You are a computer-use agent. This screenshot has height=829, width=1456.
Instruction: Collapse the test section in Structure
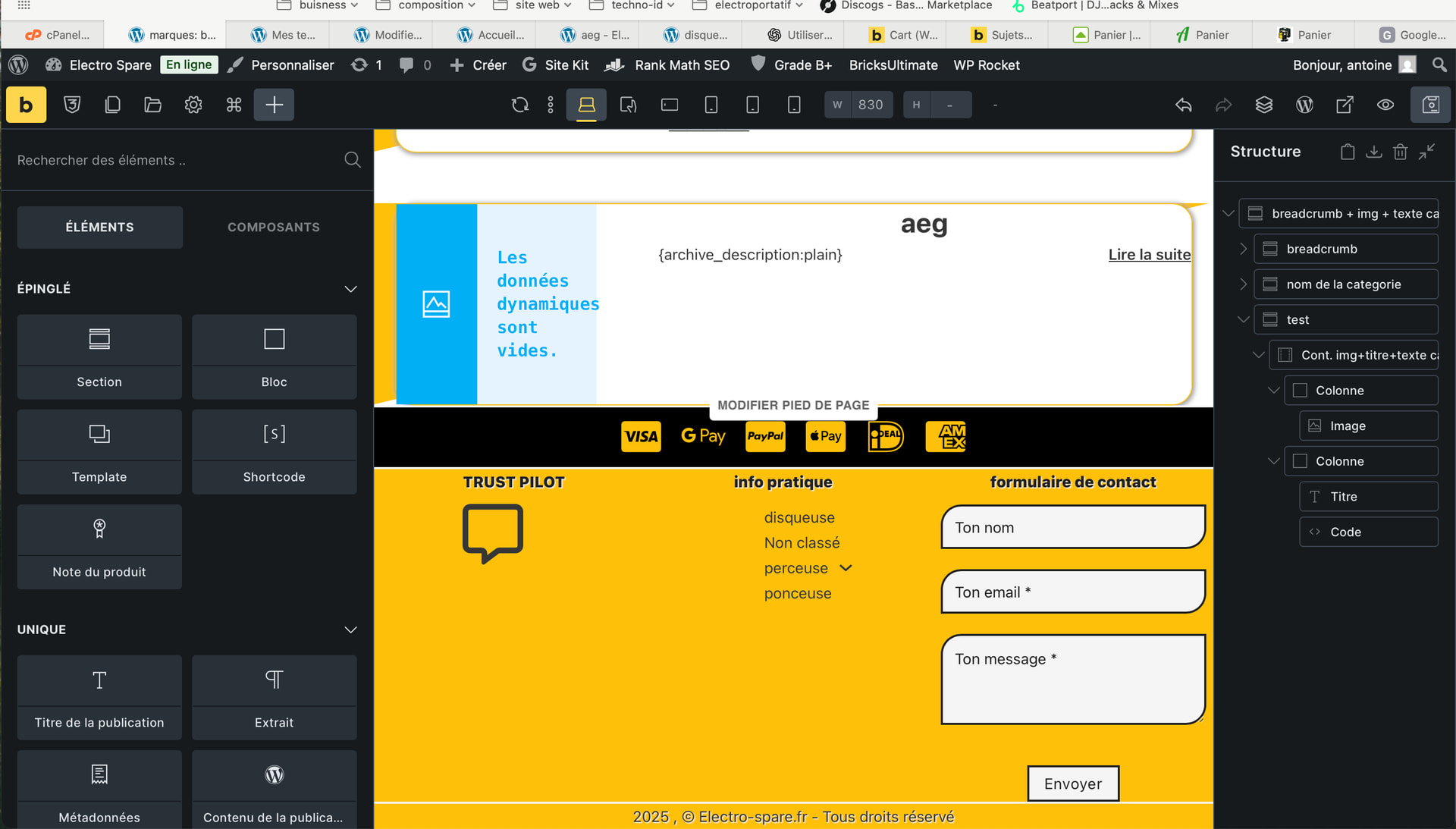pyautogui.click(x=1243, y=319)
